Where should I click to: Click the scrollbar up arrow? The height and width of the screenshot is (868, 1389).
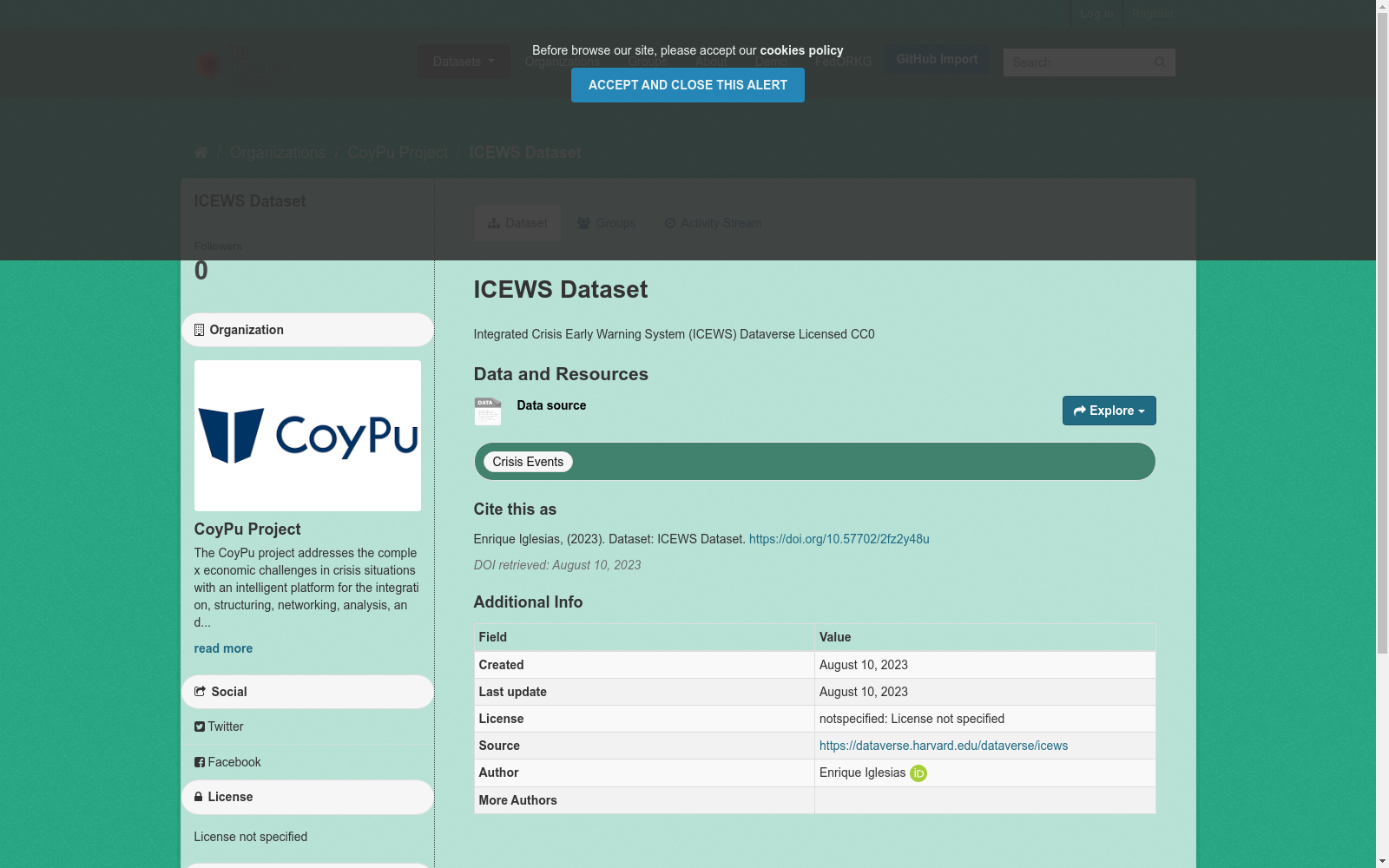(1382, 7)
